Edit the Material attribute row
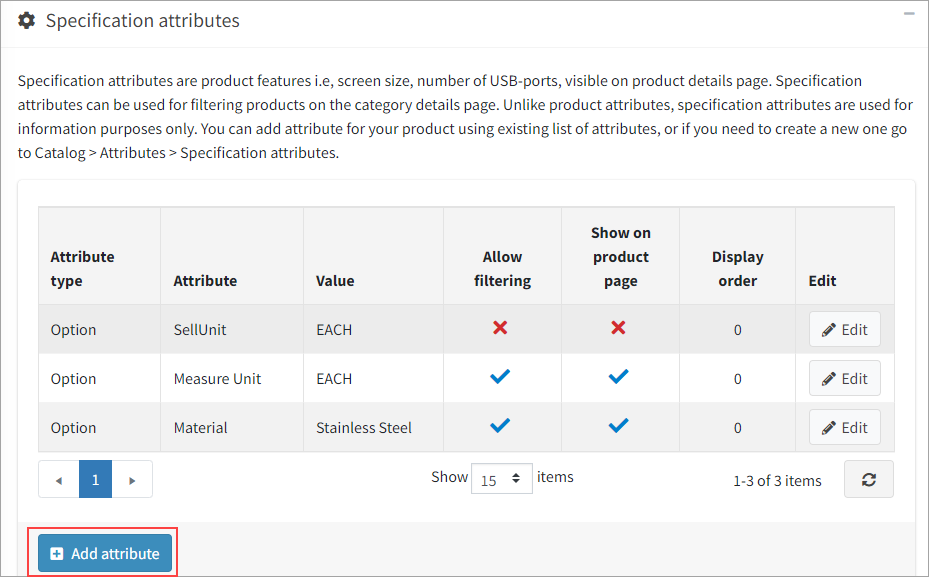Screen dimensions: 929x577 [x=844, y=428]
